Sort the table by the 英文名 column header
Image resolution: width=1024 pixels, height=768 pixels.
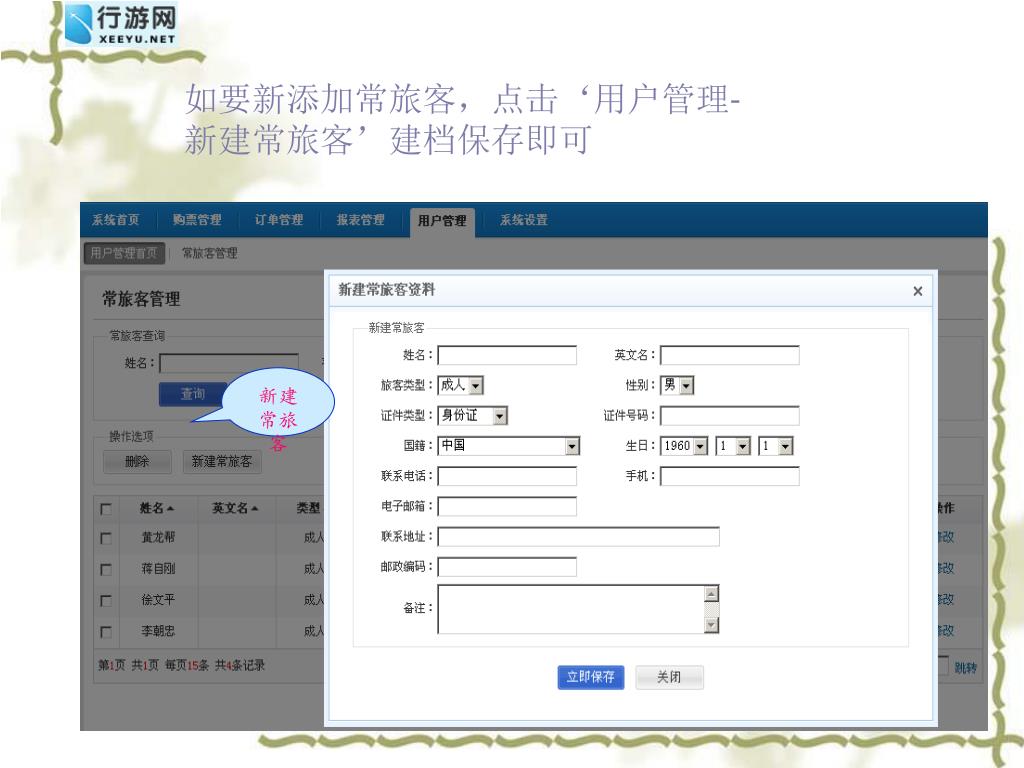(235, 508)
